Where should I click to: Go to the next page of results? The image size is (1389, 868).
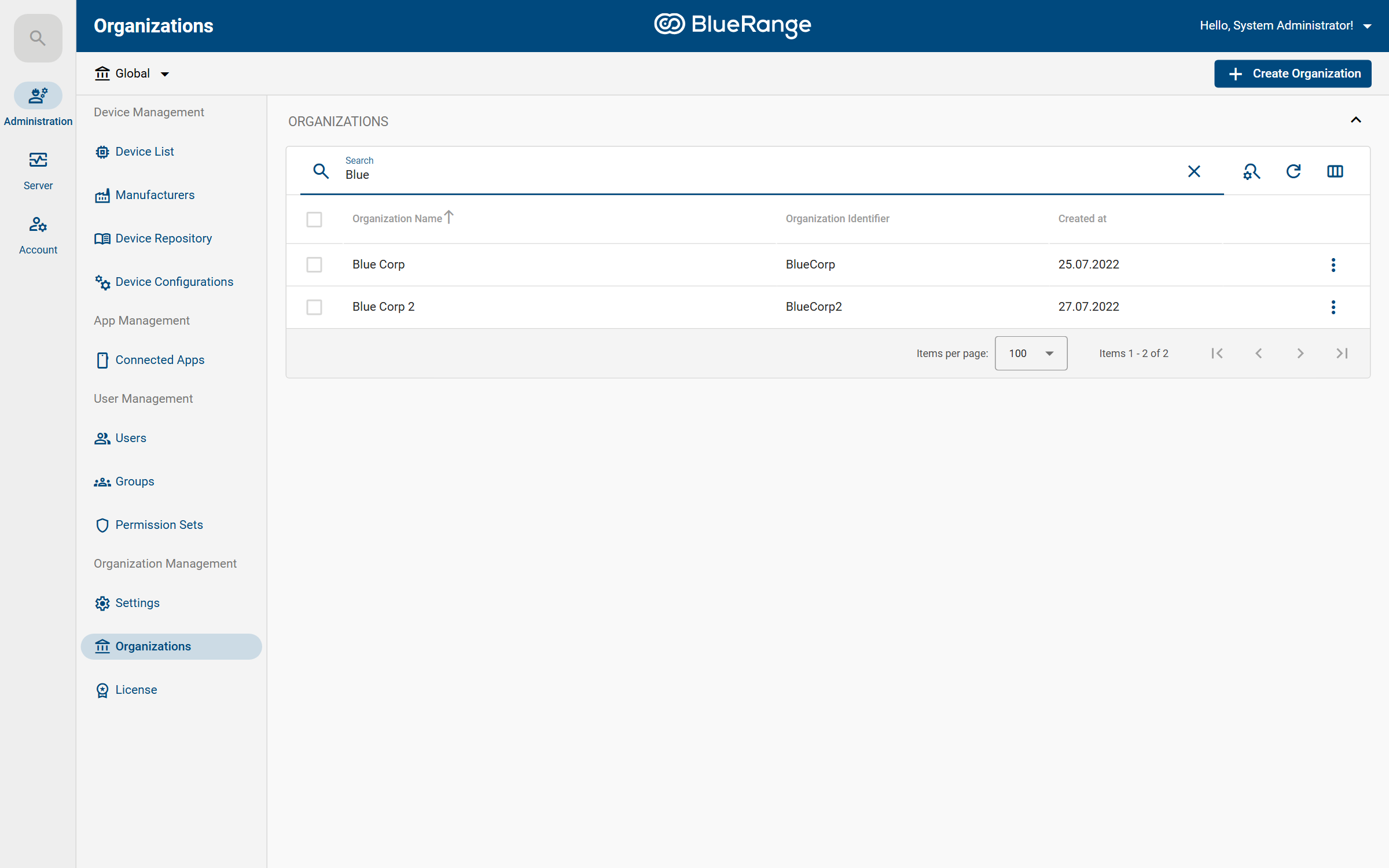click(1300, 353)
